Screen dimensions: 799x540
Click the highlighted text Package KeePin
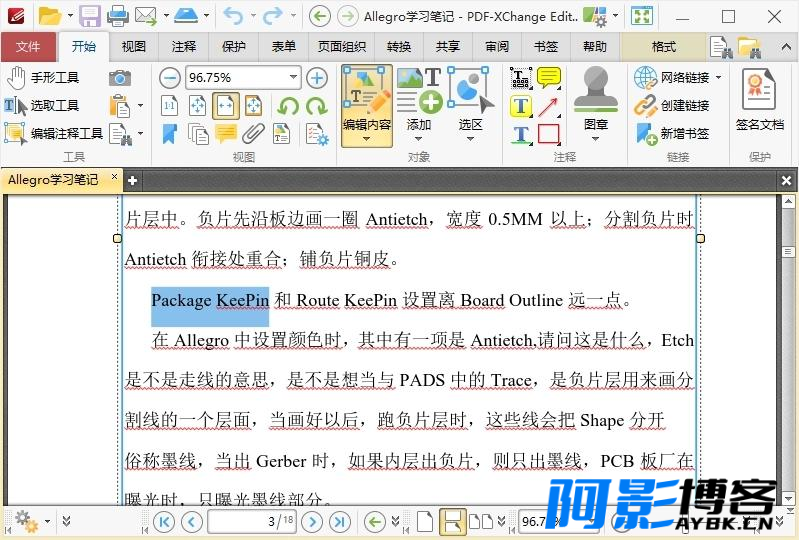point(210,300)
